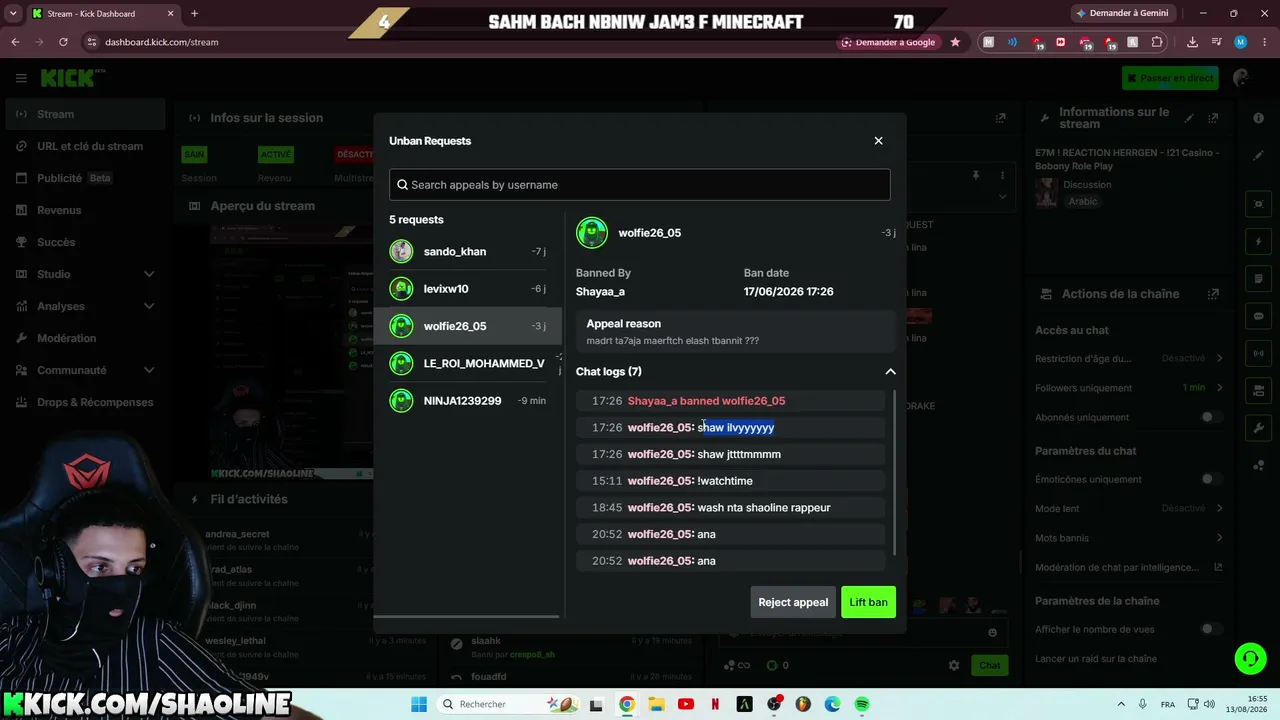
Task: Open Followers uniquement setting
Action: 1128,388
